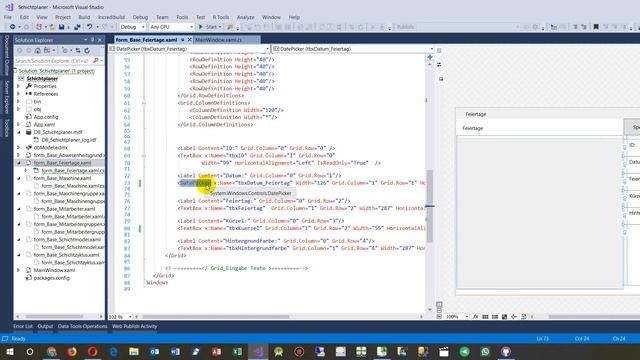Click the editor horizontal scrollbar
The image size is (640, 360).
[216, 316]
